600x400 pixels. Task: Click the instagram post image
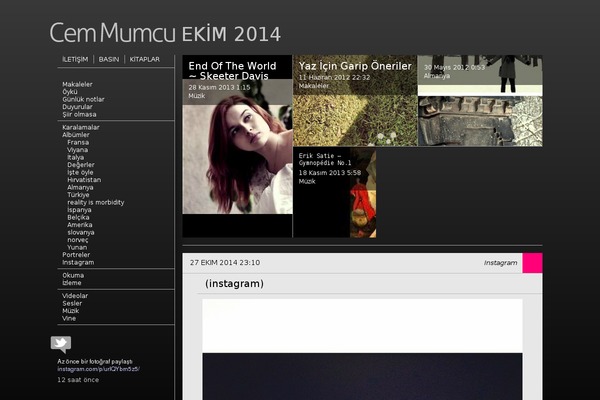point(362,349)
